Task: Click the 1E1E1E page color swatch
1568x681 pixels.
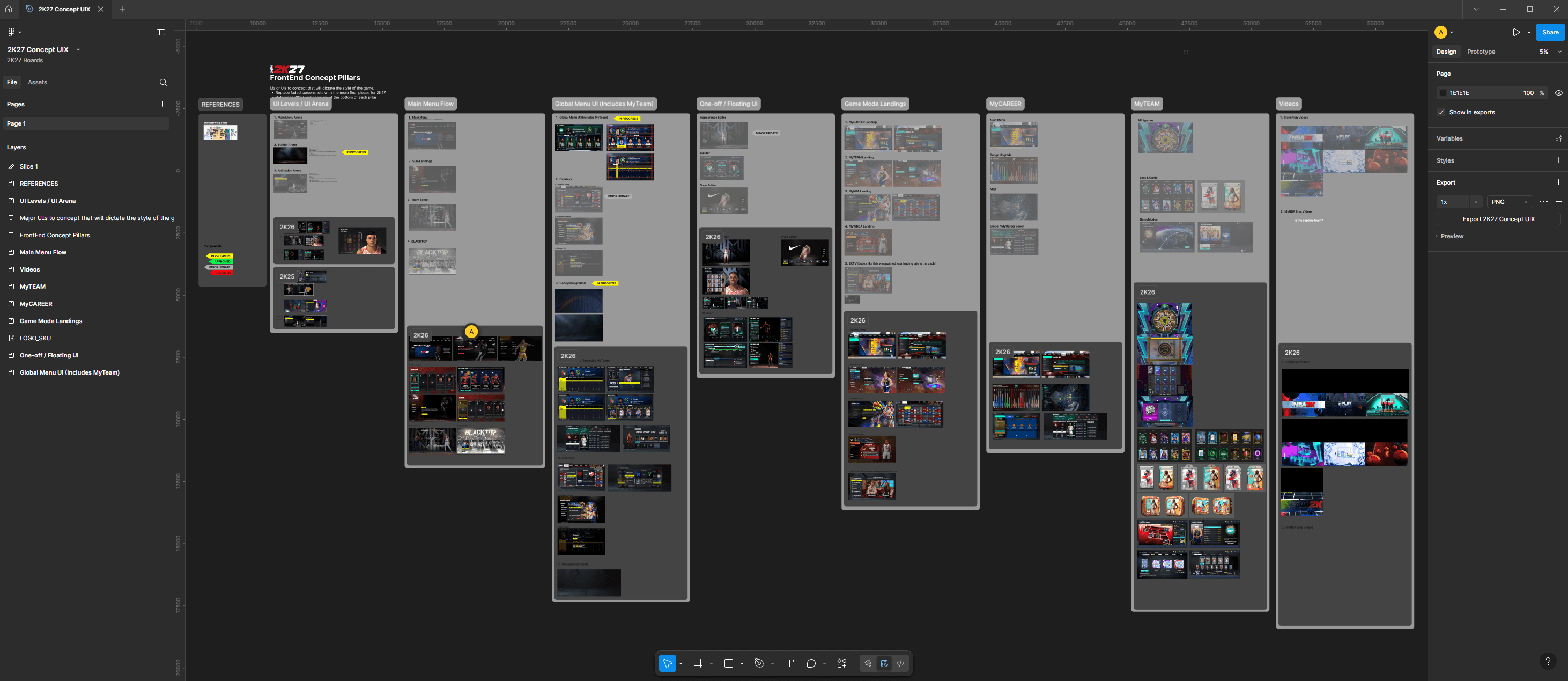Action: [x=1443, y=93]
